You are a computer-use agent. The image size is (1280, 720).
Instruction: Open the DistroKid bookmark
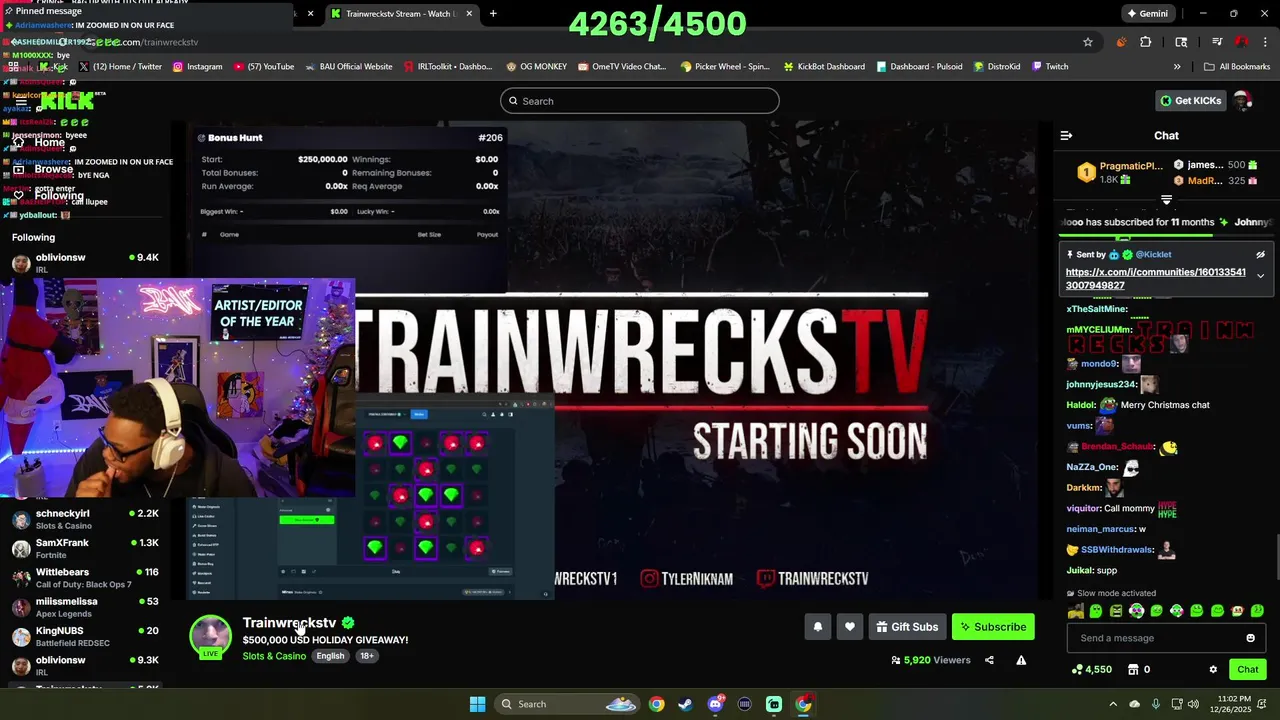tap(997, 67)
